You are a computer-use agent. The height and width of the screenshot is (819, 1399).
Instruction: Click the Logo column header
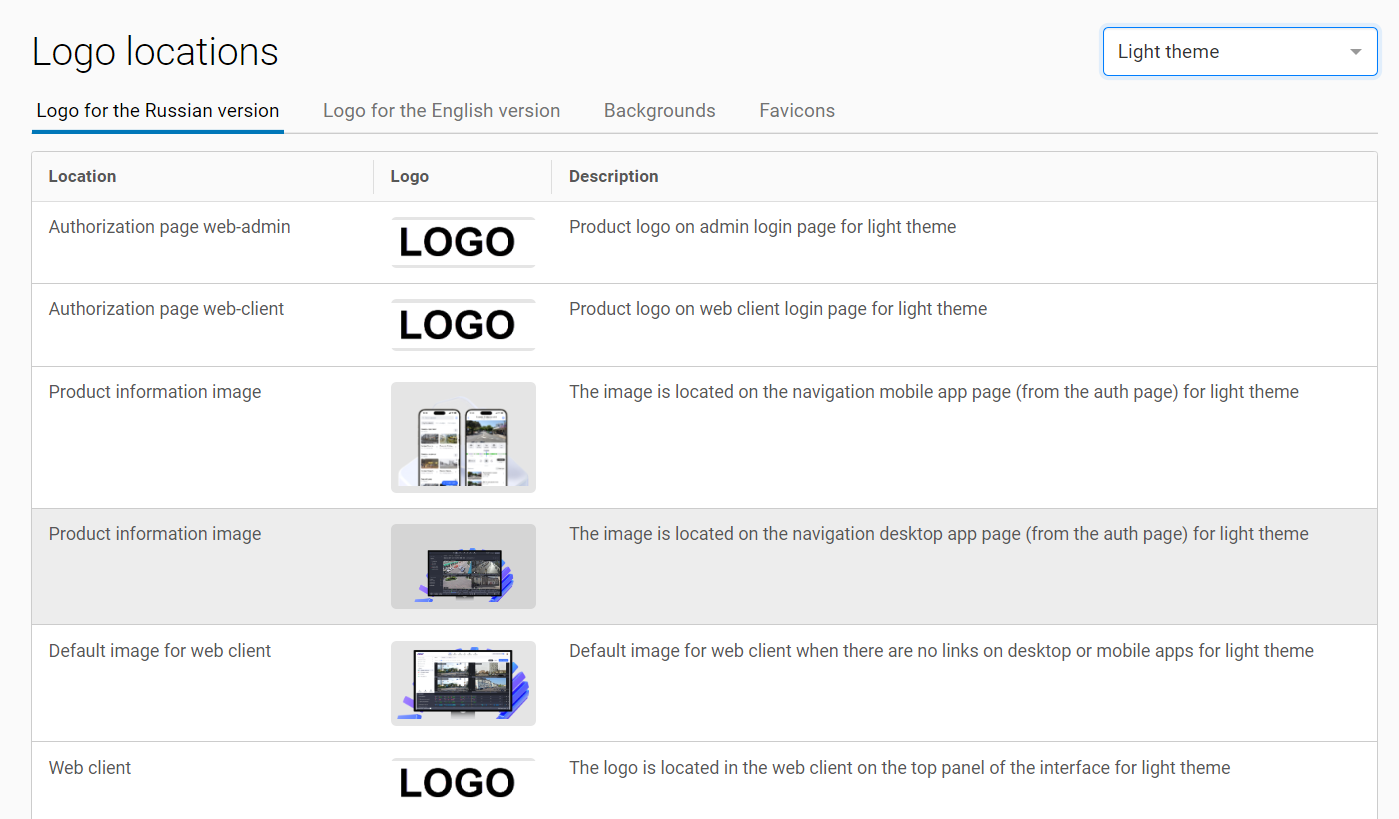[409, 177]
